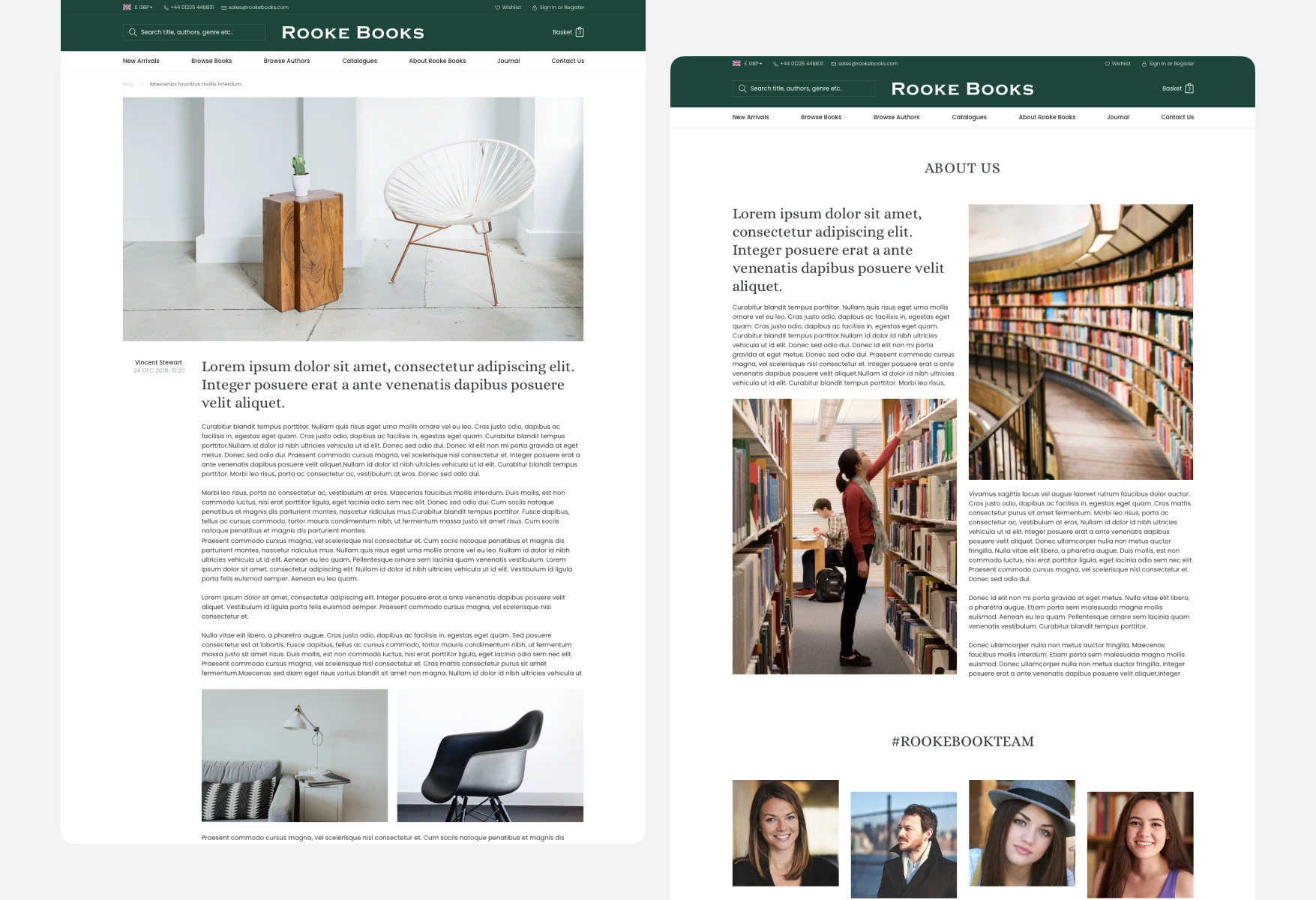Click the Sign In lock icon on About Us page
The width and height of the screenshot is (1316, 900).
[x=1144, y=64]
